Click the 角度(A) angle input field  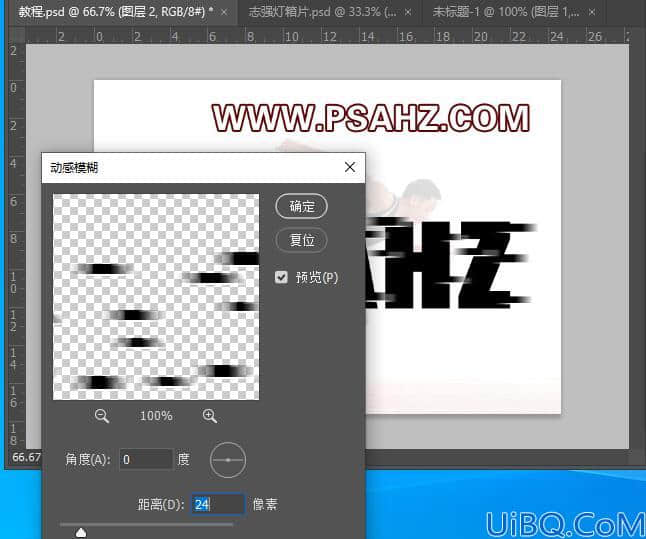[146, 459]
